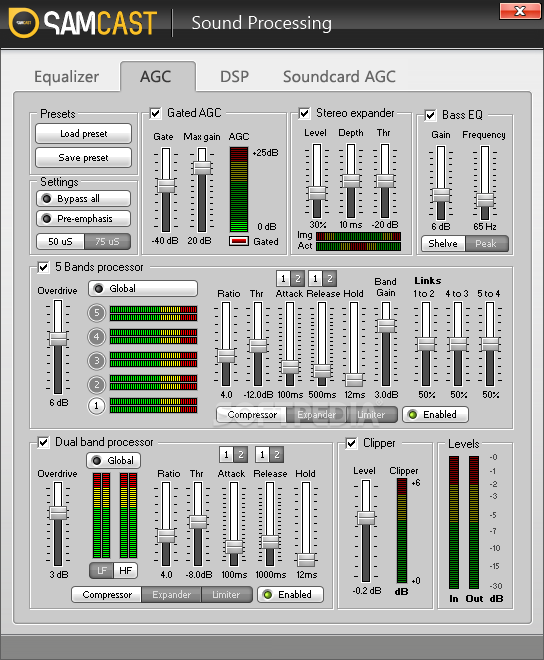
Task: Click 5 Bands Ratio slider handle
Action: coord(226,356)
